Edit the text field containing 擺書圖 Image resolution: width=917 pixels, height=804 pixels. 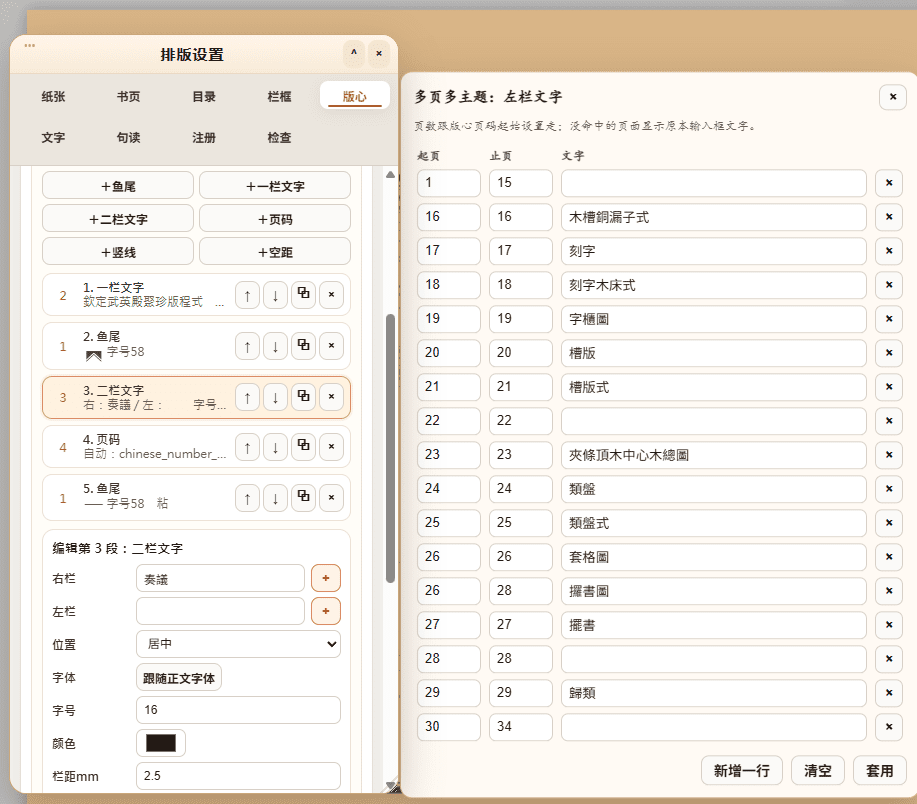tap(713, 591)
